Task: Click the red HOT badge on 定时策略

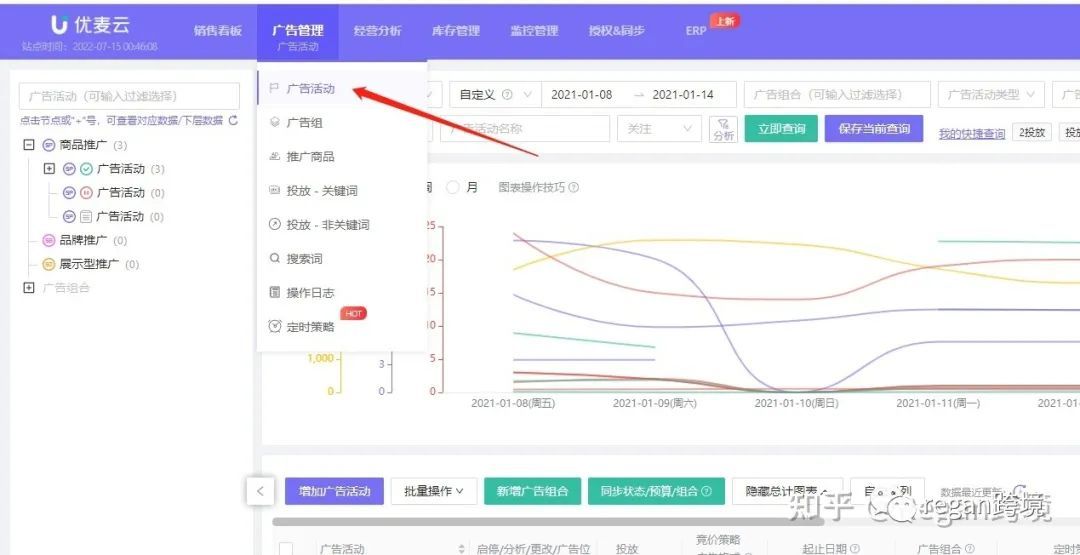Action: [x=354, y=313]
